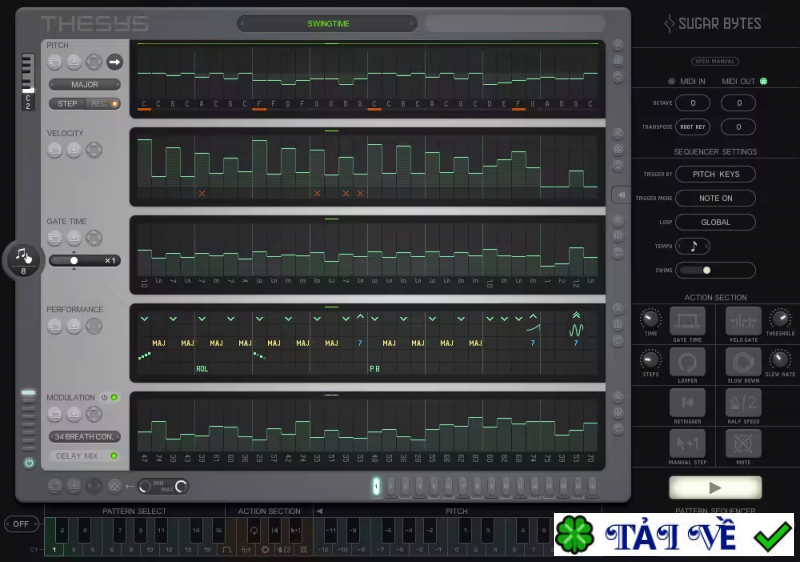This screenshot has height=562, width=800.
Task: Click the large play button in right panel
Action: pyautogui.click(x=715, y=488)
